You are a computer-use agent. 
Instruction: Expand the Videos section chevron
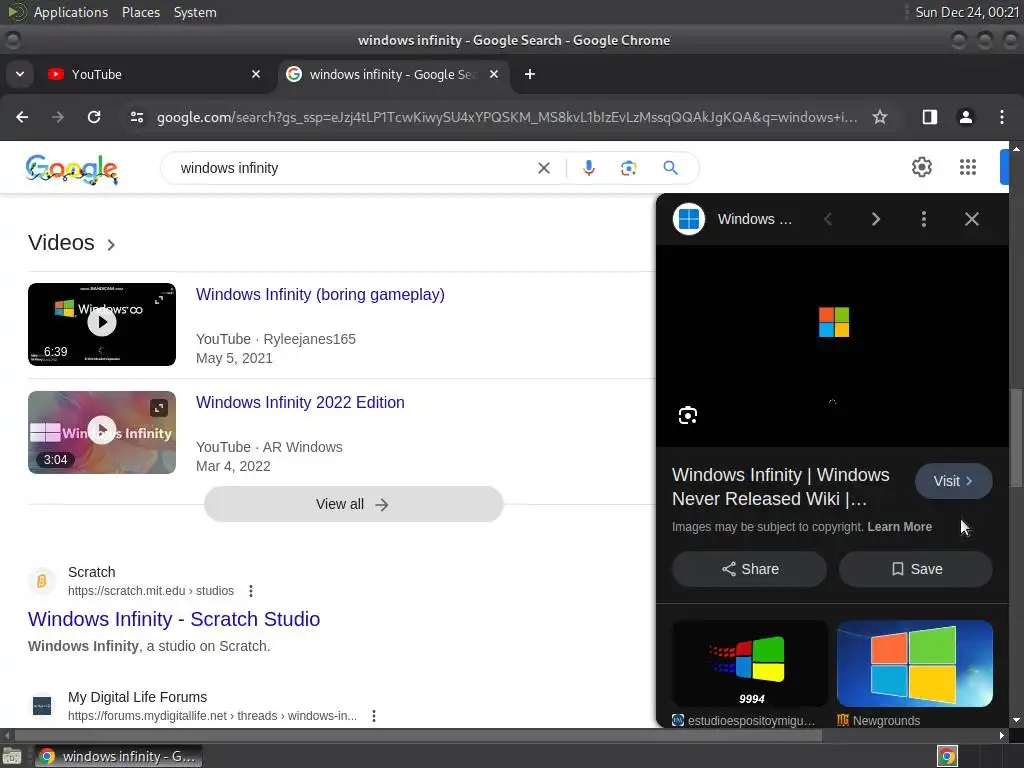click(x=111, y=245)
